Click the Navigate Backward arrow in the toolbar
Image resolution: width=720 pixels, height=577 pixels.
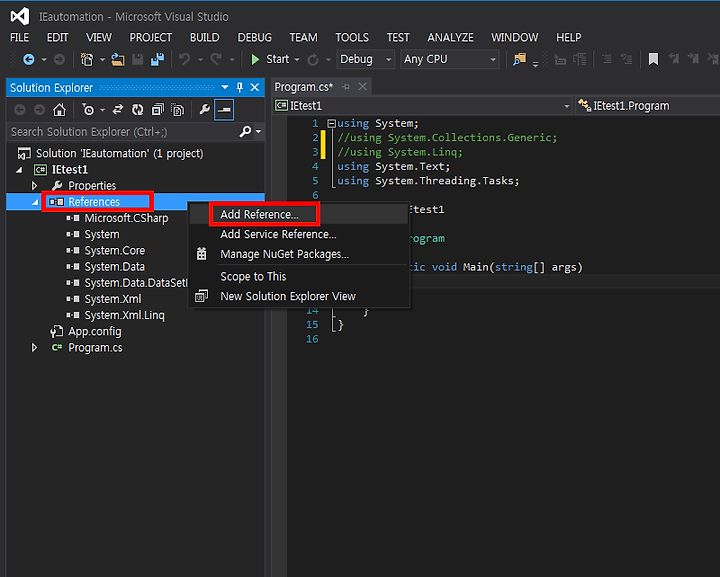pos(28,60)
